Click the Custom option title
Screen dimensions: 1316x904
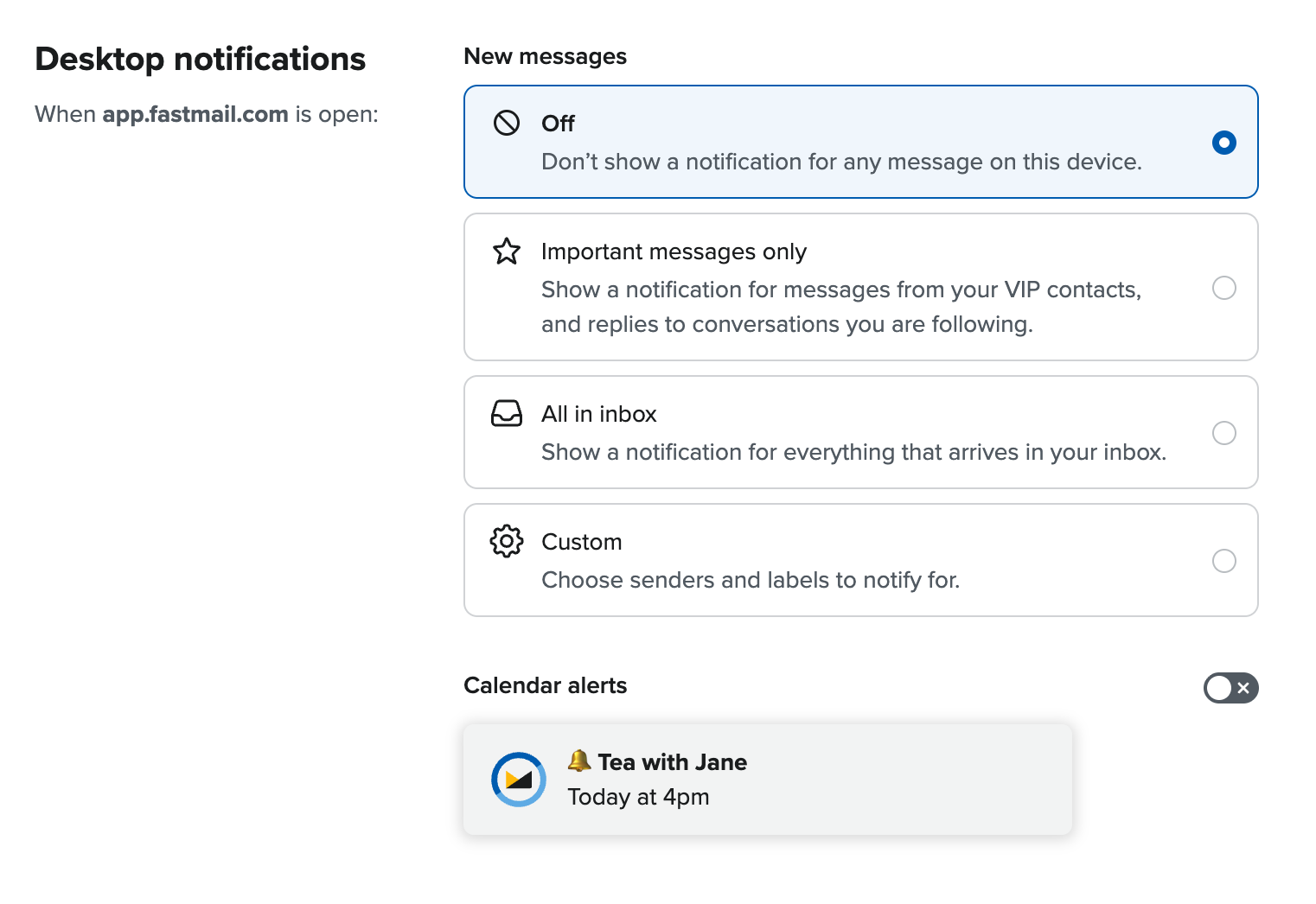click(x=582, y=542)
